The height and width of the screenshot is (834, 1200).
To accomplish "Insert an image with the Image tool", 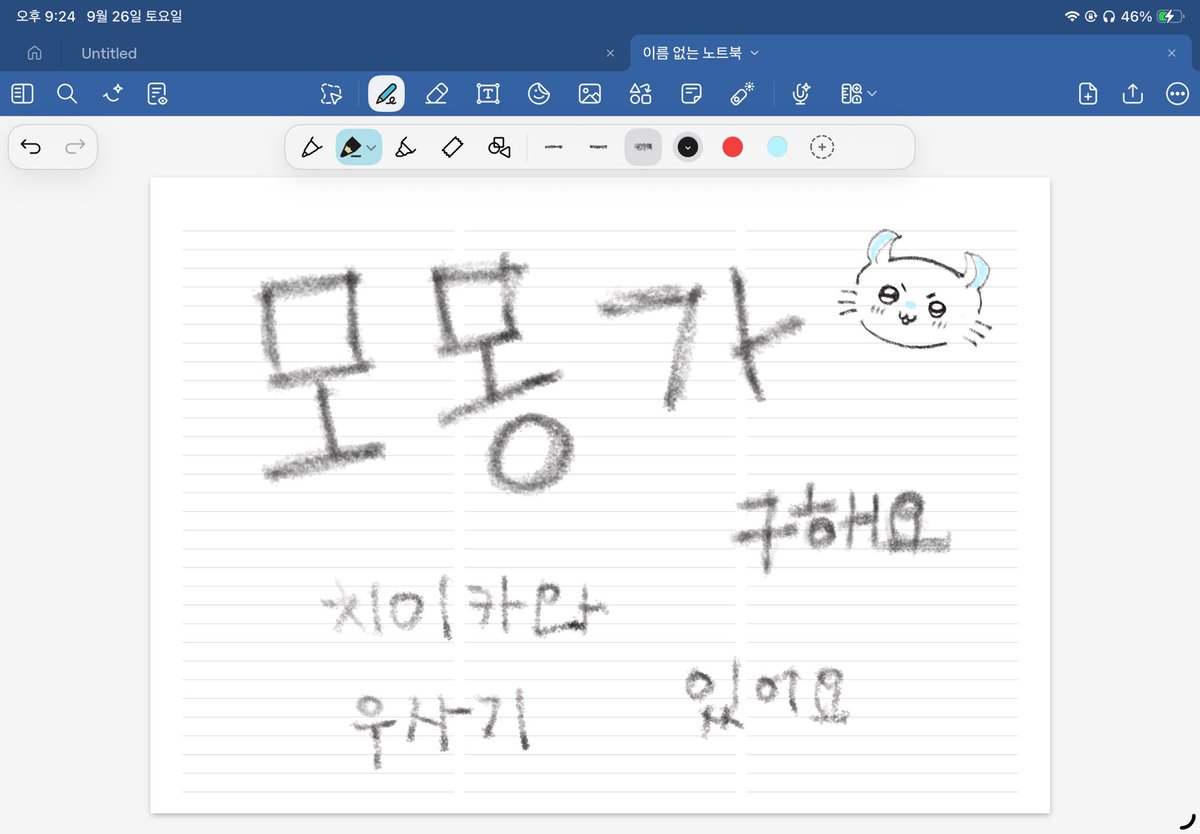I will (590, 94).
